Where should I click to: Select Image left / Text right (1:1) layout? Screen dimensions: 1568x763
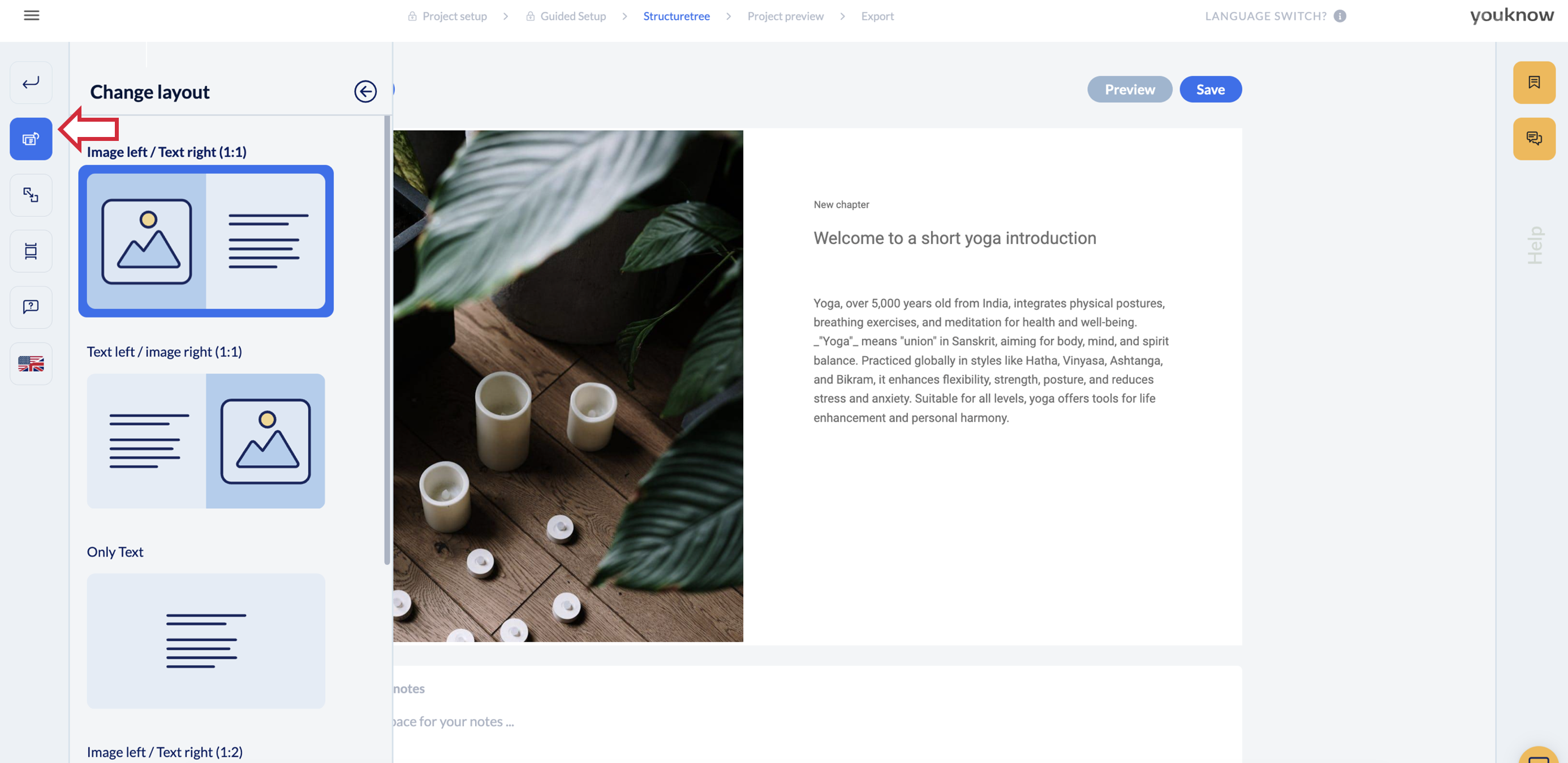tap(206, 241)
